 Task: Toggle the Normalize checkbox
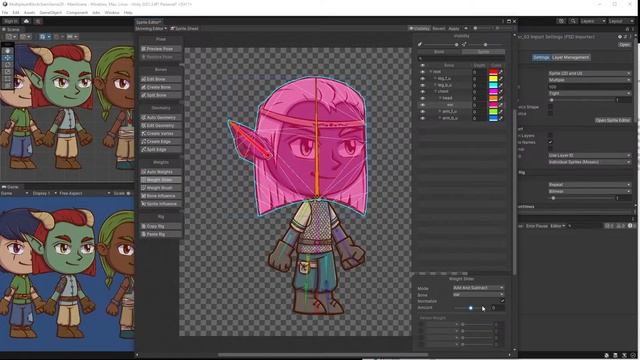[x=502, y=301]
